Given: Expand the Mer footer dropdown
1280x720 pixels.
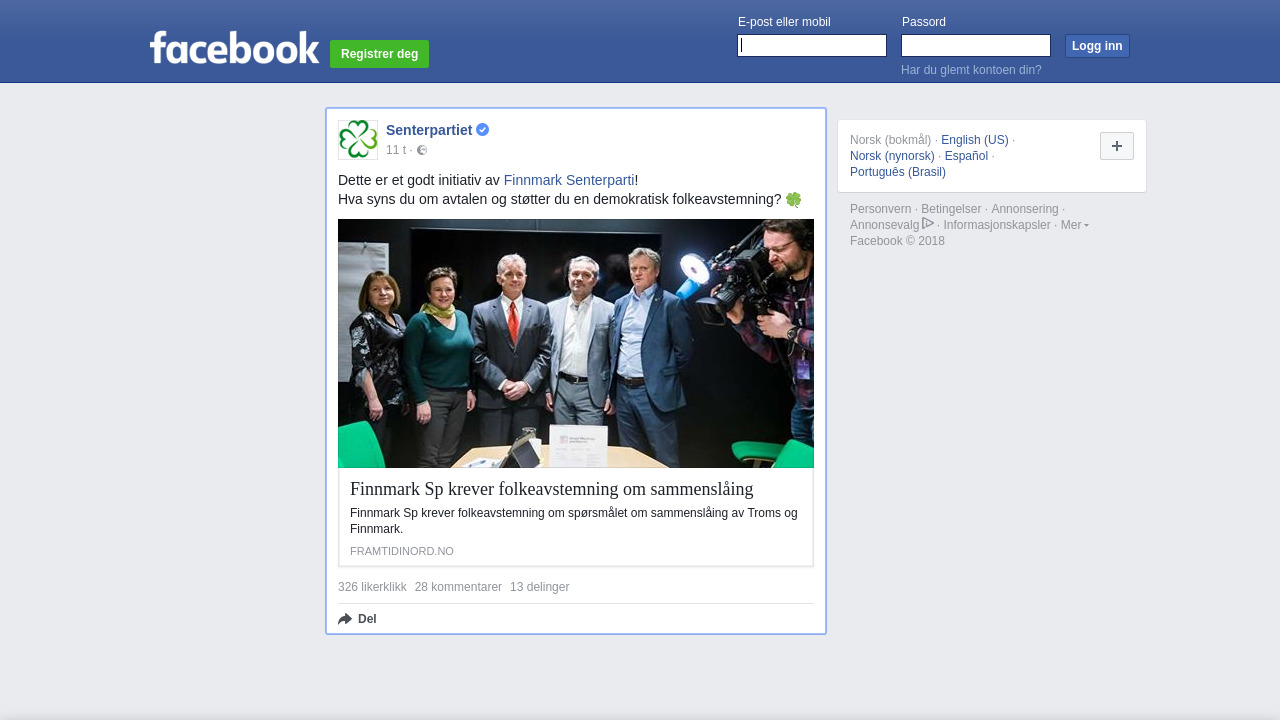Looking at the screenshot, I should tap(1074, 225).
